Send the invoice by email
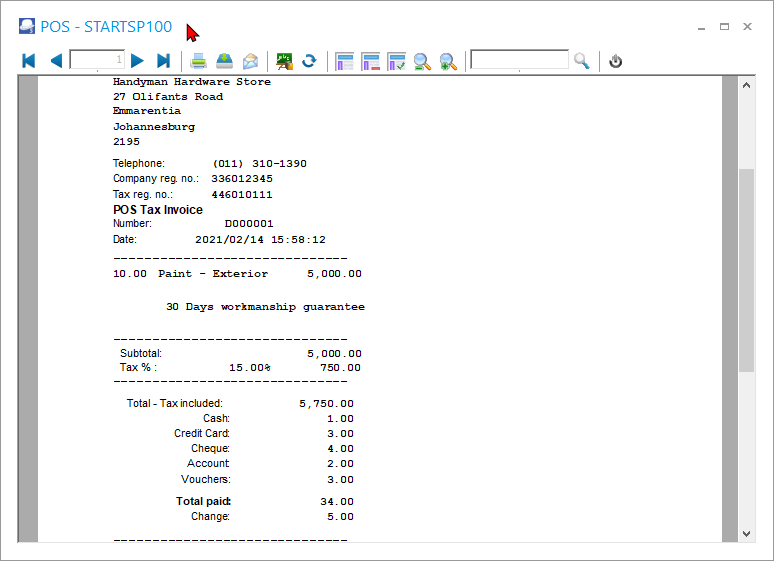The height and width of the screenshot is (561, 774). [250, 61]
